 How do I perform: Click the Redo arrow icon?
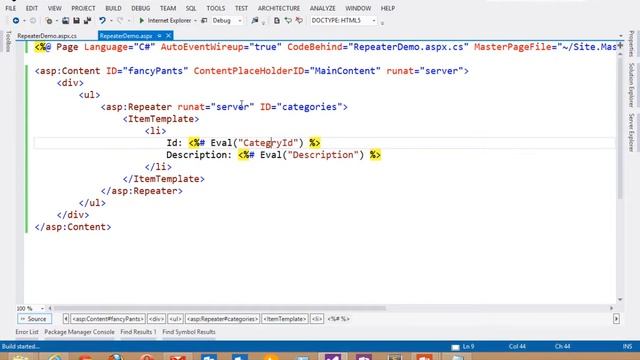coord(120,20)
